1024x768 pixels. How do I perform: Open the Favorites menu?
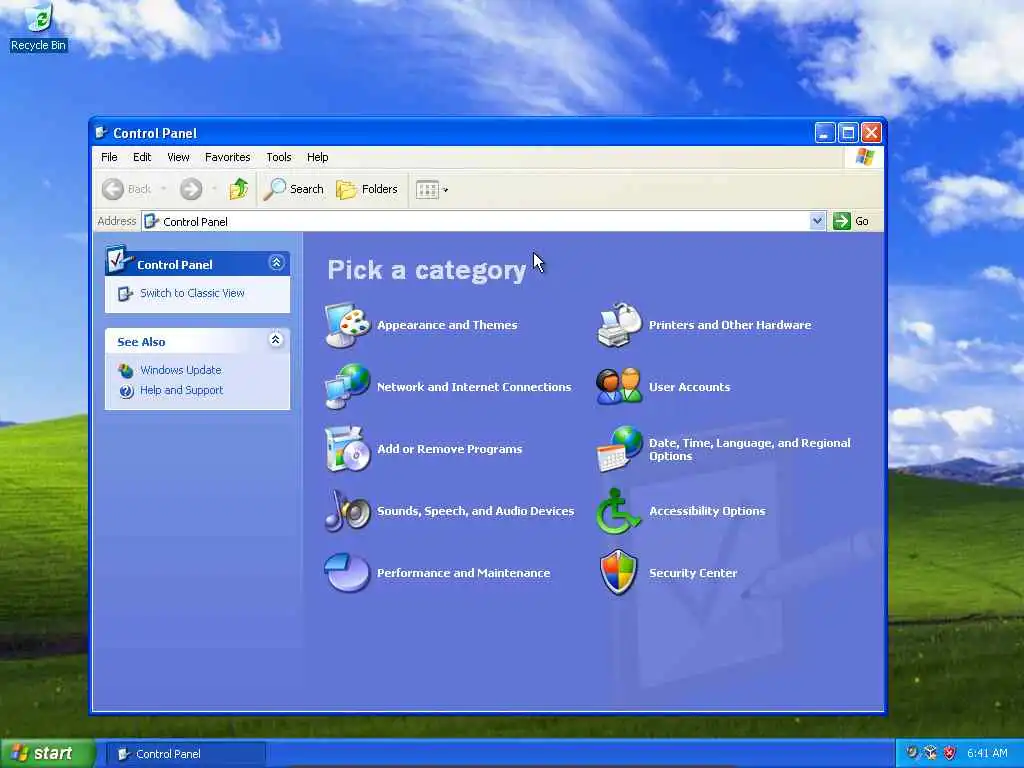tap(227, 157)
